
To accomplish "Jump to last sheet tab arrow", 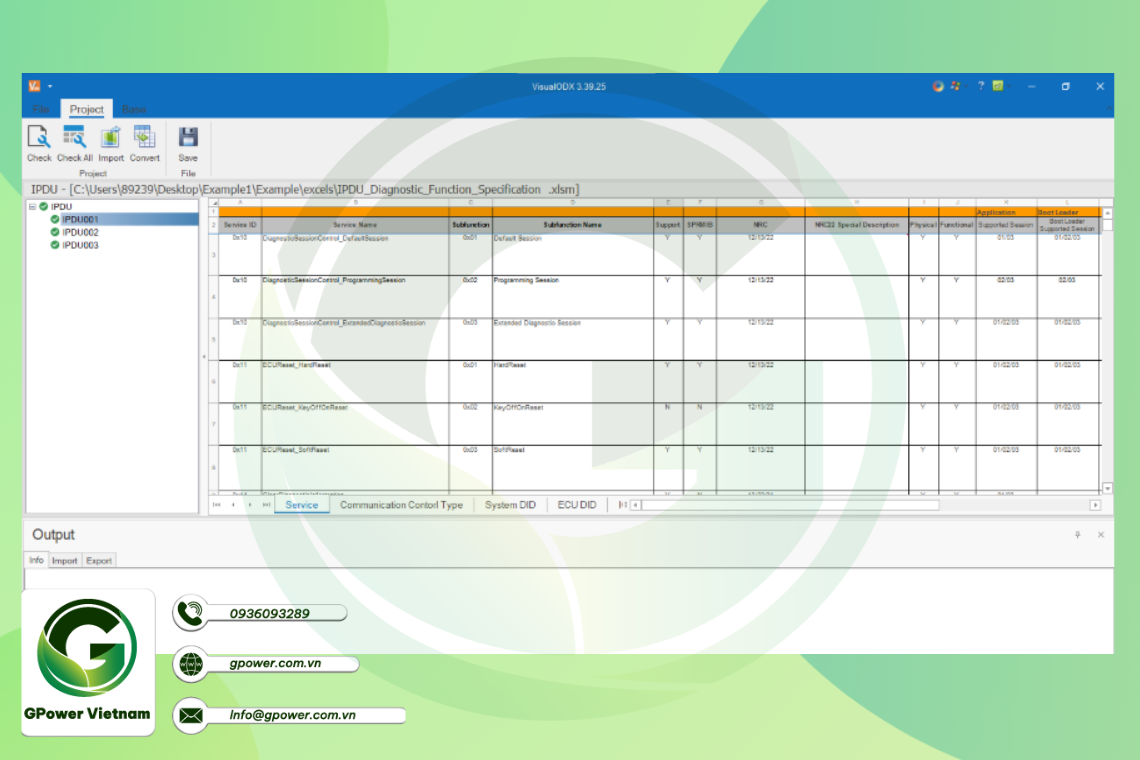I will point(266,505).
